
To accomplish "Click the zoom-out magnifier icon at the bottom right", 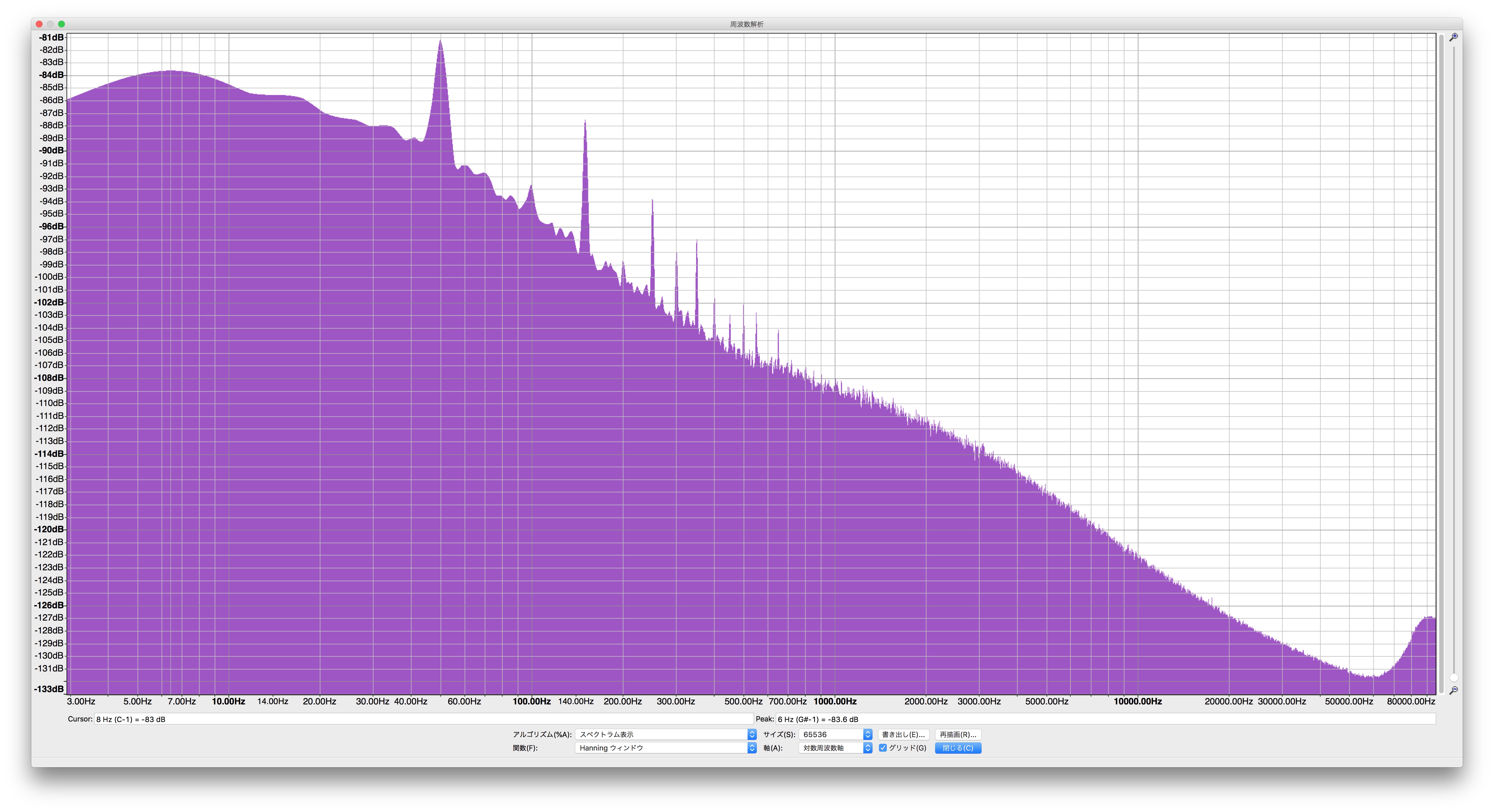I will pyautogui.click(x=1453, y=690).
